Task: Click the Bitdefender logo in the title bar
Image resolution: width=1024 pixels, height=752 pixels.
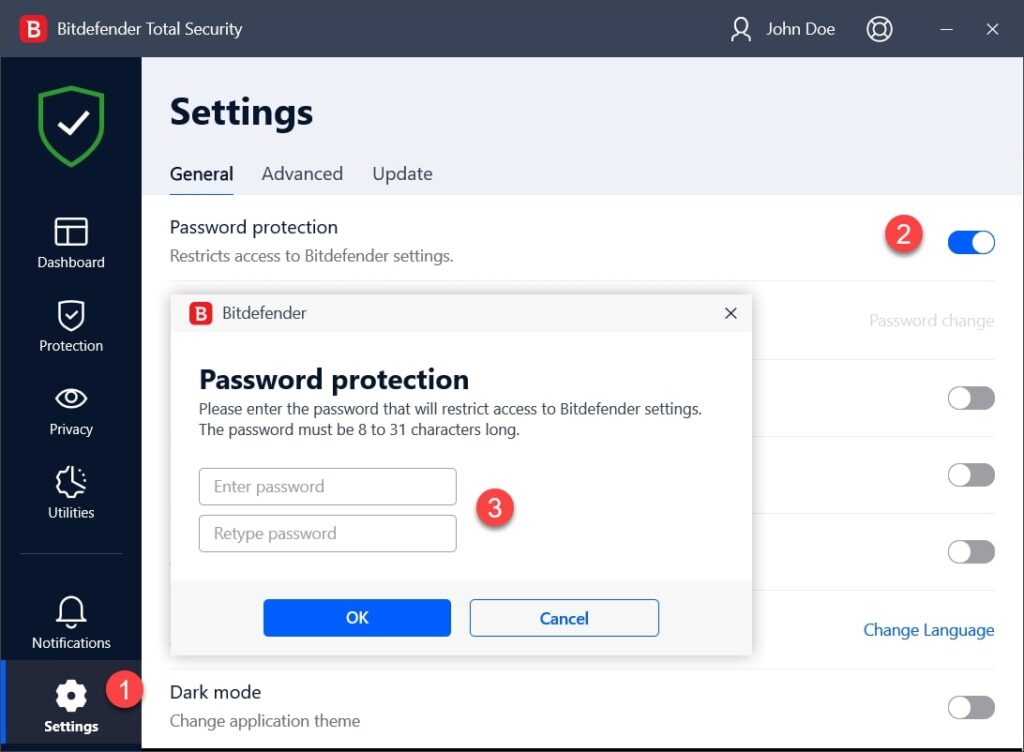Action: point(33,29)
